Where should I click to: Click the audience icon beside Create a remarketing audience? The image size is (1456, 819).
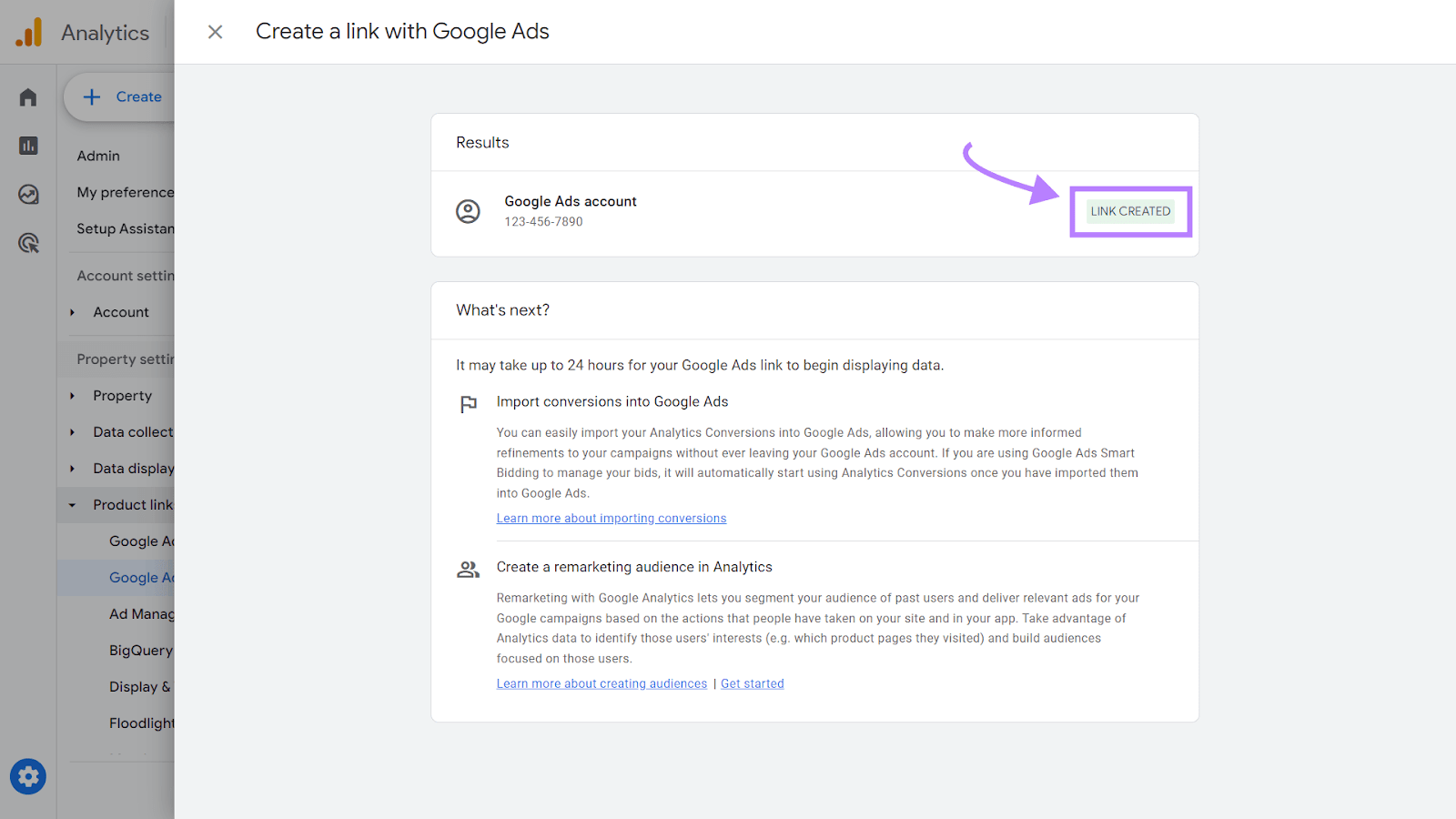coord(468,569)
